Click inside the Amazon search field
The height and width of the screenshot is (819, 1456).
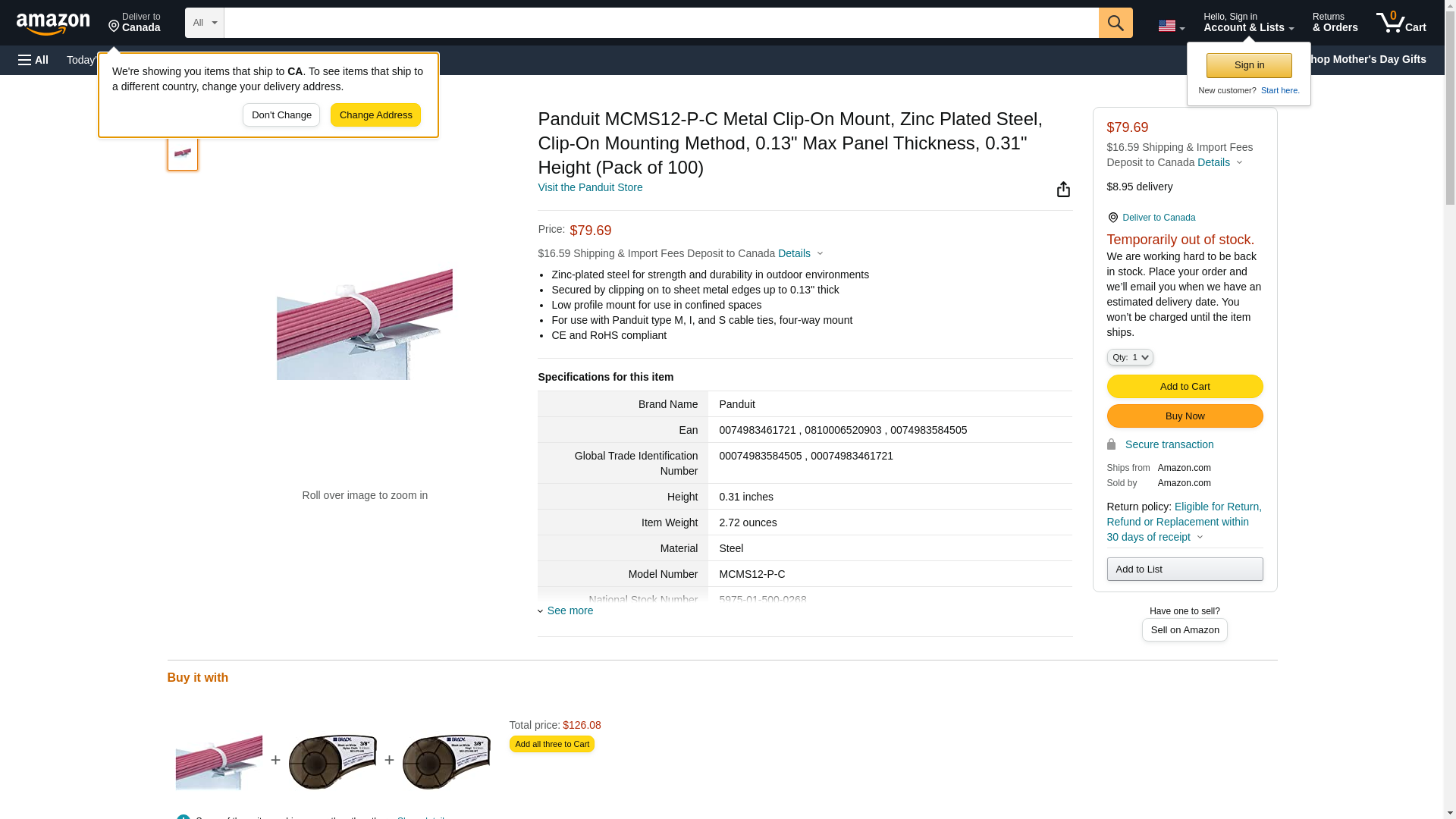(x=660, y=23)
